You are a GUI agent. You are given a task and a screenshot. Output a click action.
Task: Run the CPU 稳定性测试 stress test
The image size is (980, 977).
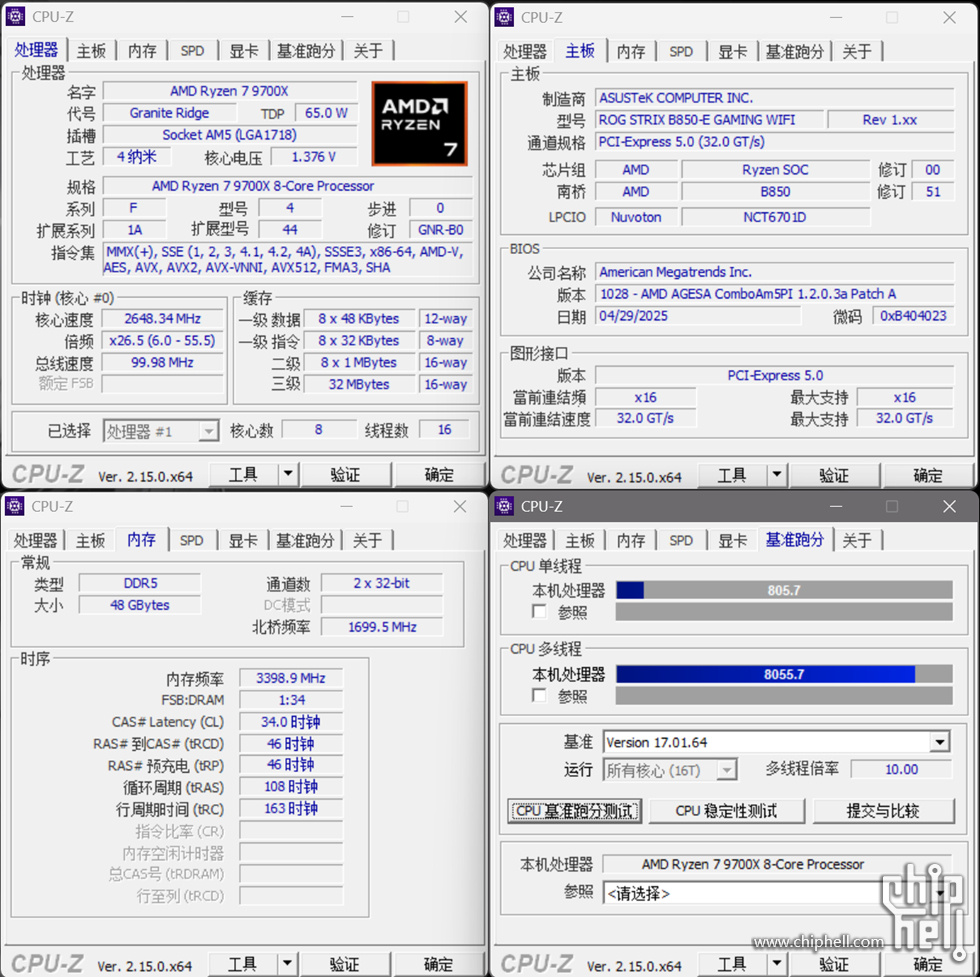pos(726,811)
